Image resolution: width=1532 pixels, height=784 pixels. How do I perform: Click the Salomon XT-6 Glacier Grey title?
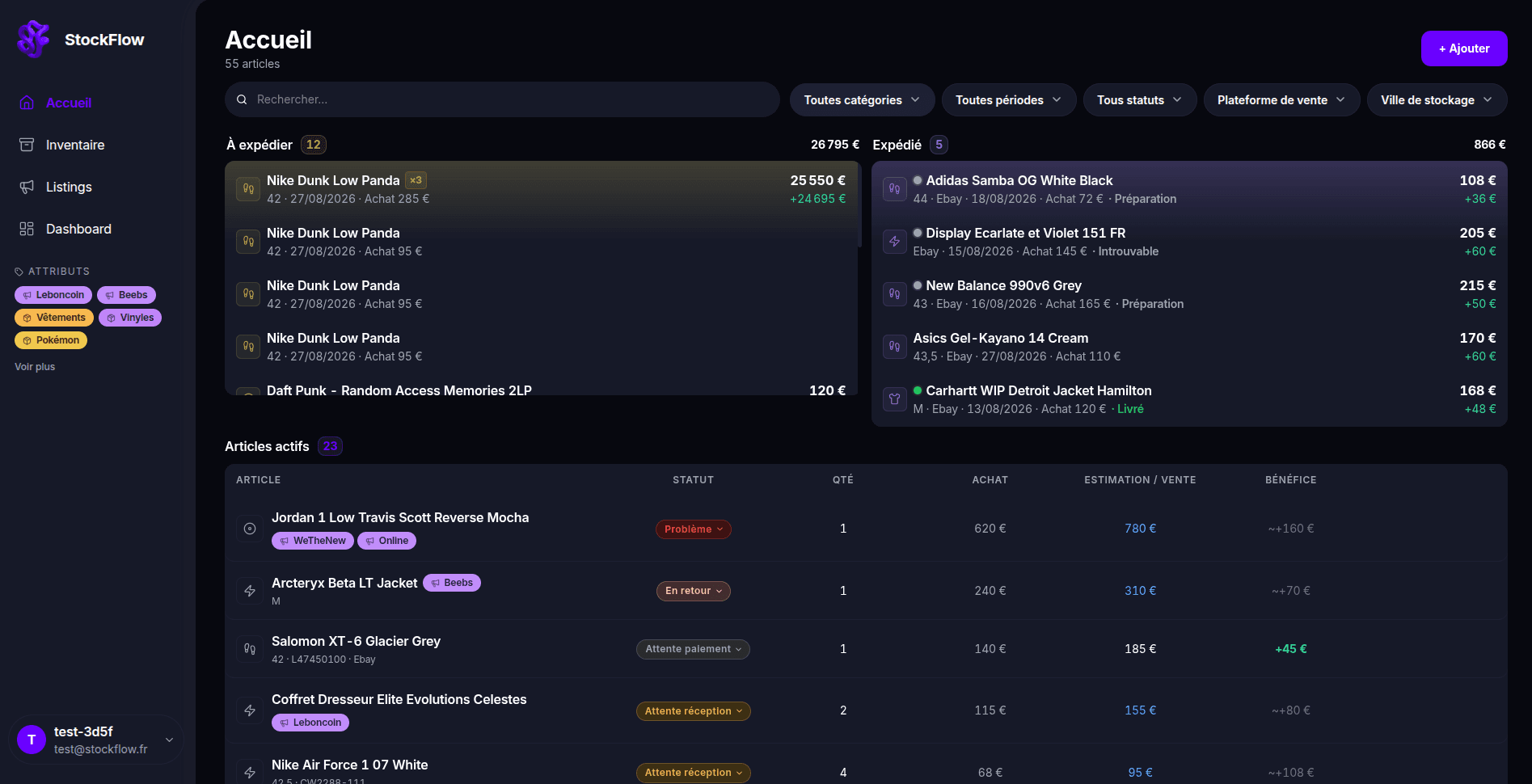tap(356, 641)
